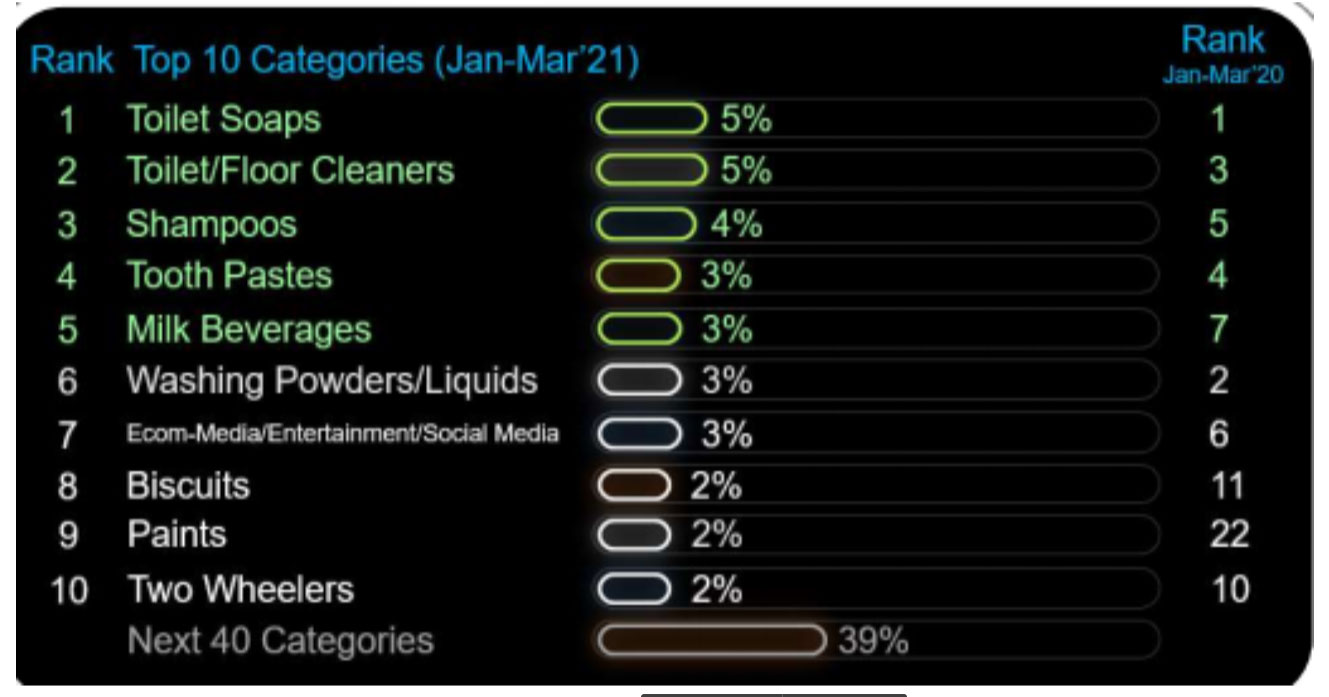
Task: Click the Rank Jan-Mar'20 column header
Action: click(x=1222, y=55)
